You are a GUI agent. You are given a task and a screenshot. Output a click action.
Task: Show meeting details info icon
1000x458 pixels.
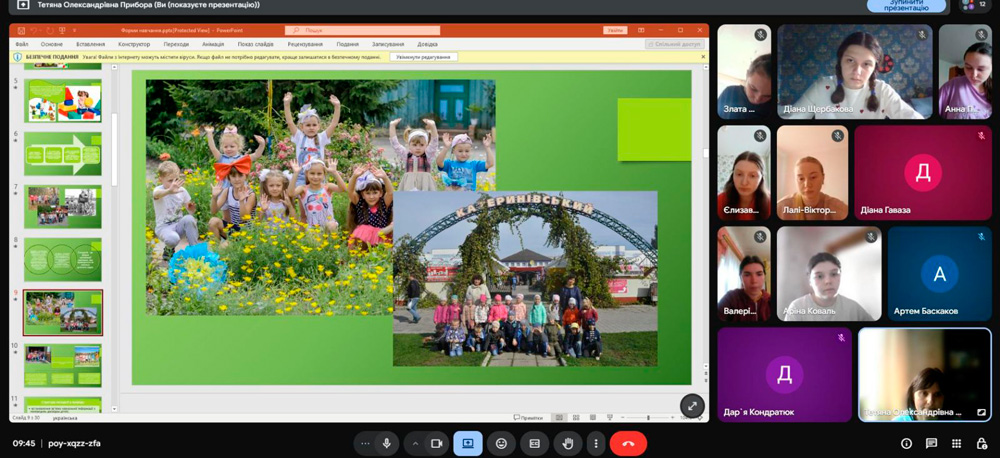pyautogui.click(x=906, y=443)
